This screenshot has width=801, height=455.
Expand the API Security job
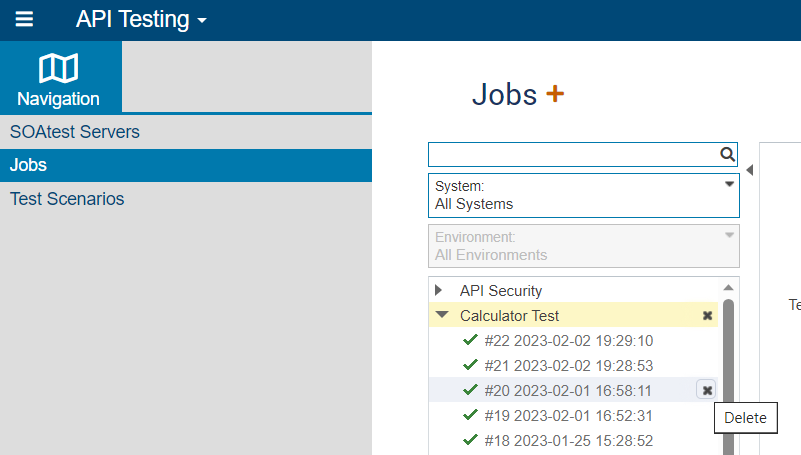438,290
